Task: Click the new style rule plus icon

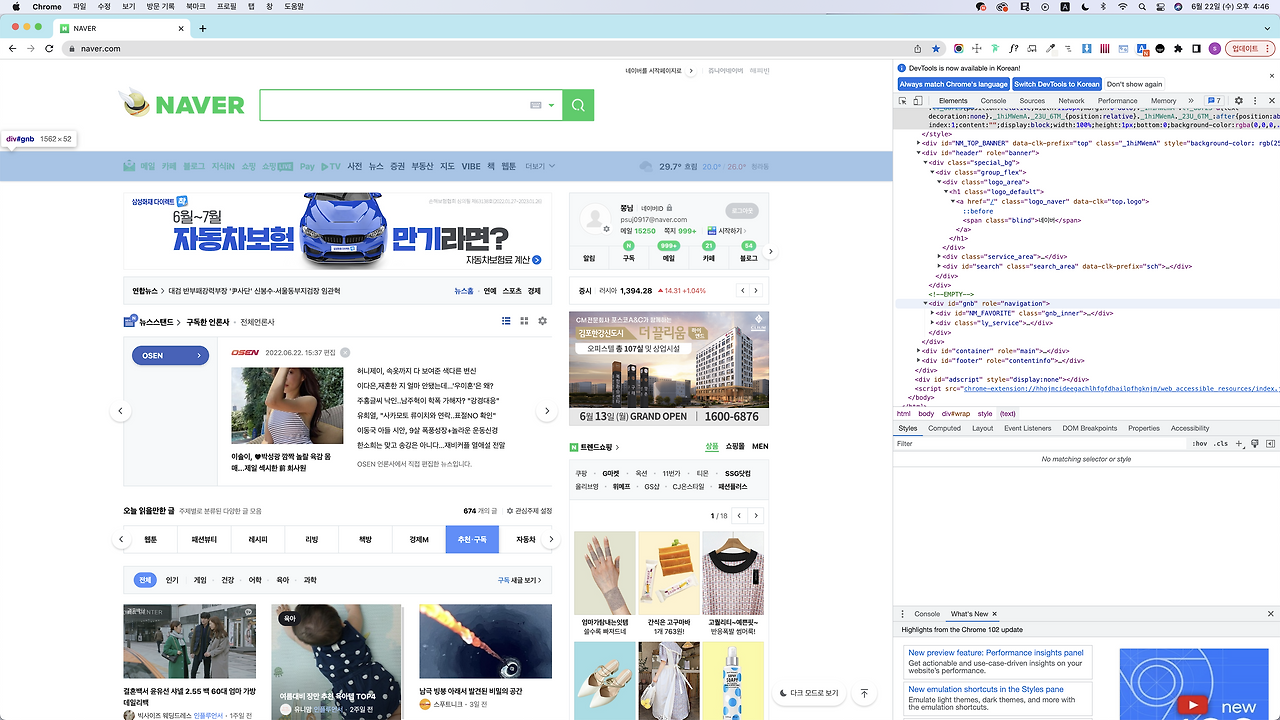Action: 1238,443
